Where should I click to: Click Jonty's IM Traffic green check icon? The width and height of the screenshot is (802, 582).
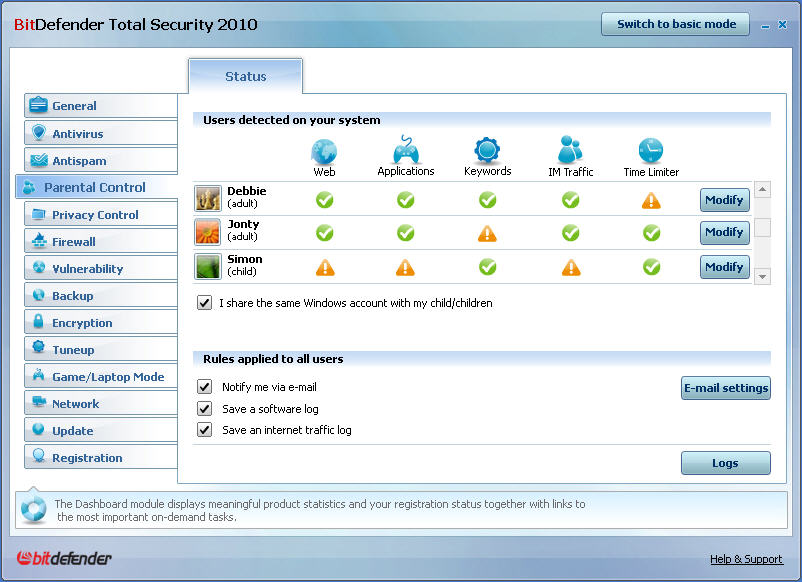click(570, 233)
